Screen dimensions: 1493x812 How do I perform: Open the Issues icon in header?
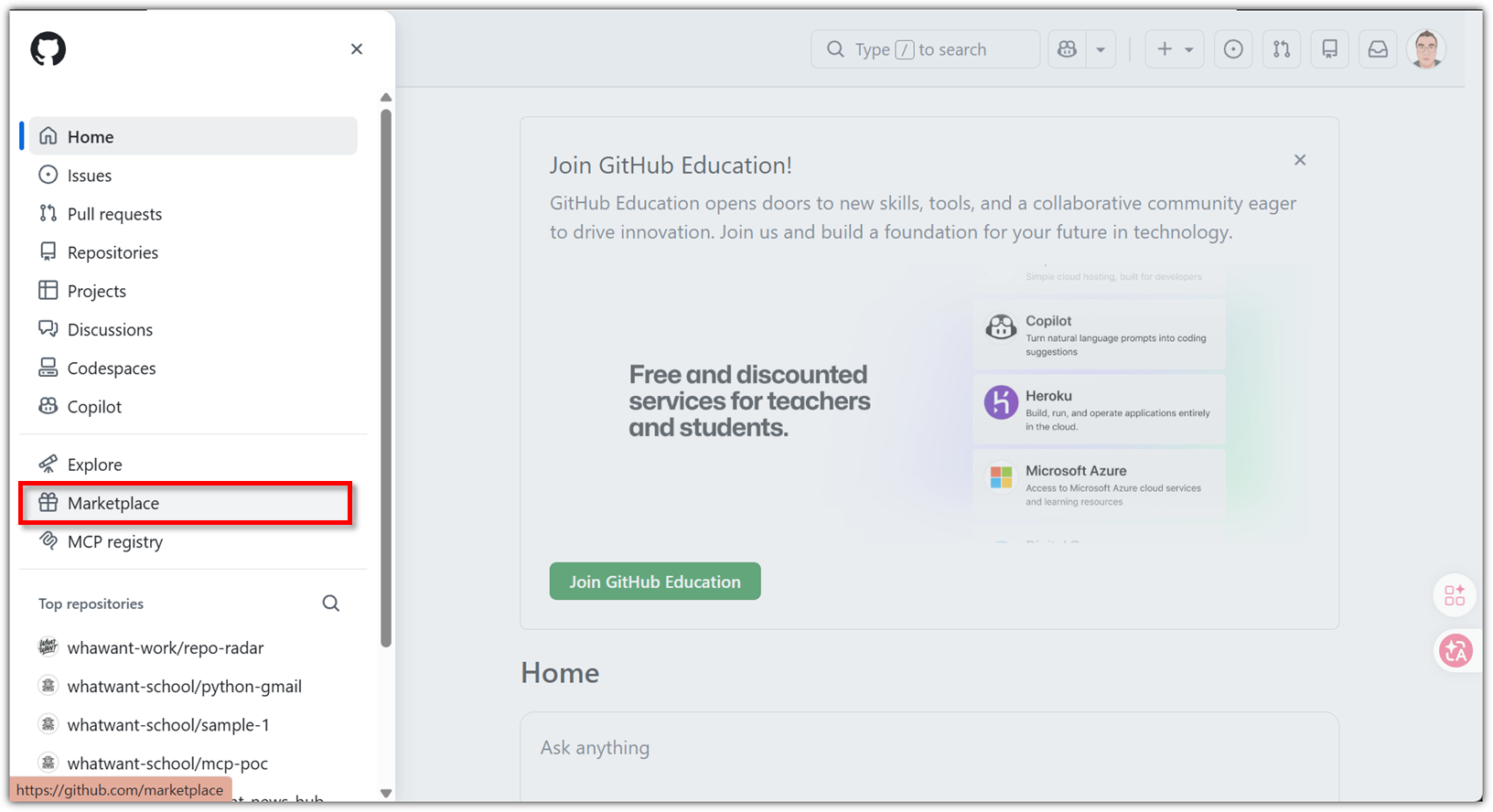1233,49
